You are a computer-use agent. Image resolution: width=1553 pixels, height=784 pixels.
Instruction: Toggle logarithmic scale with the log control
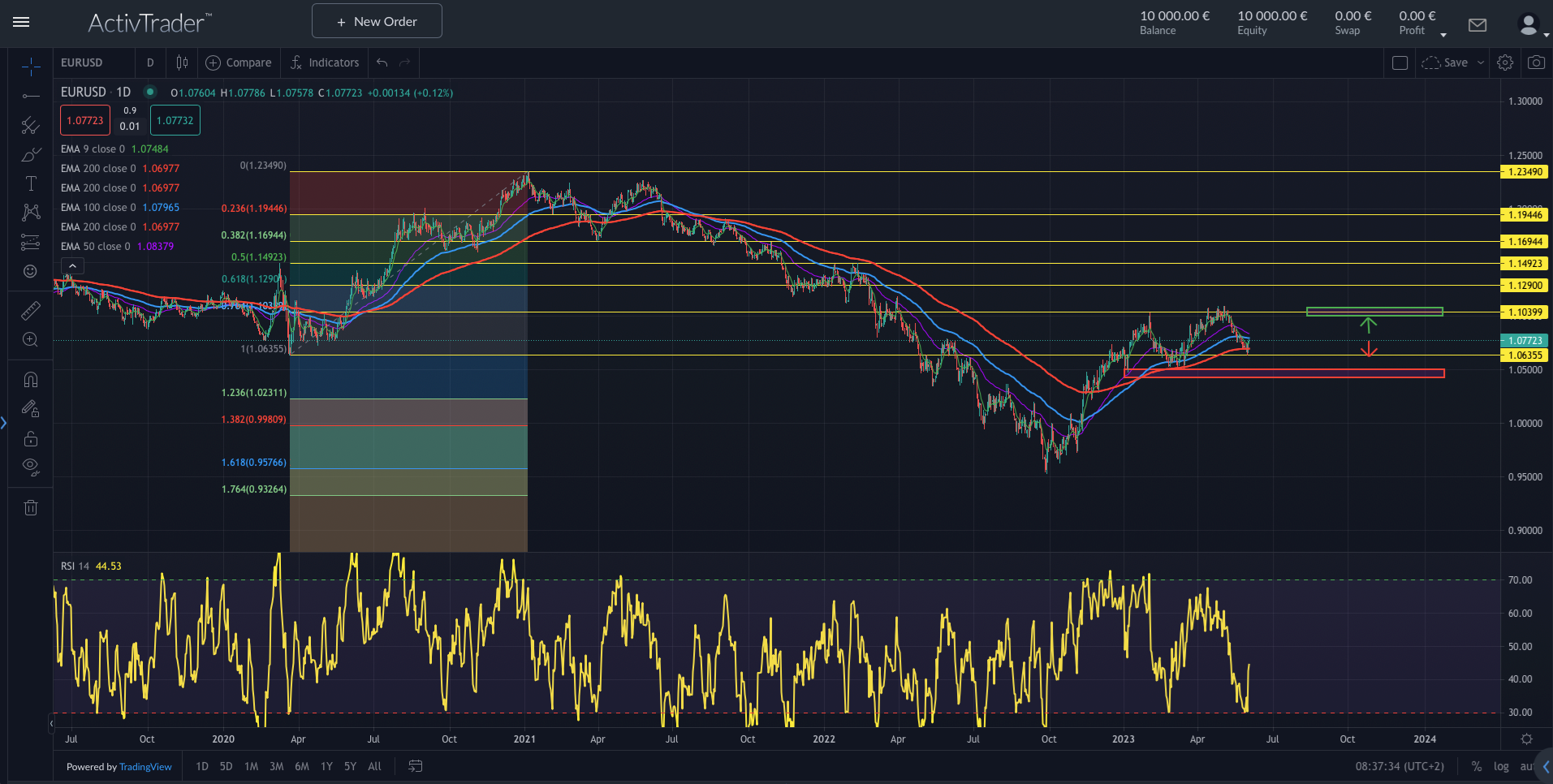click(1501, 766)
